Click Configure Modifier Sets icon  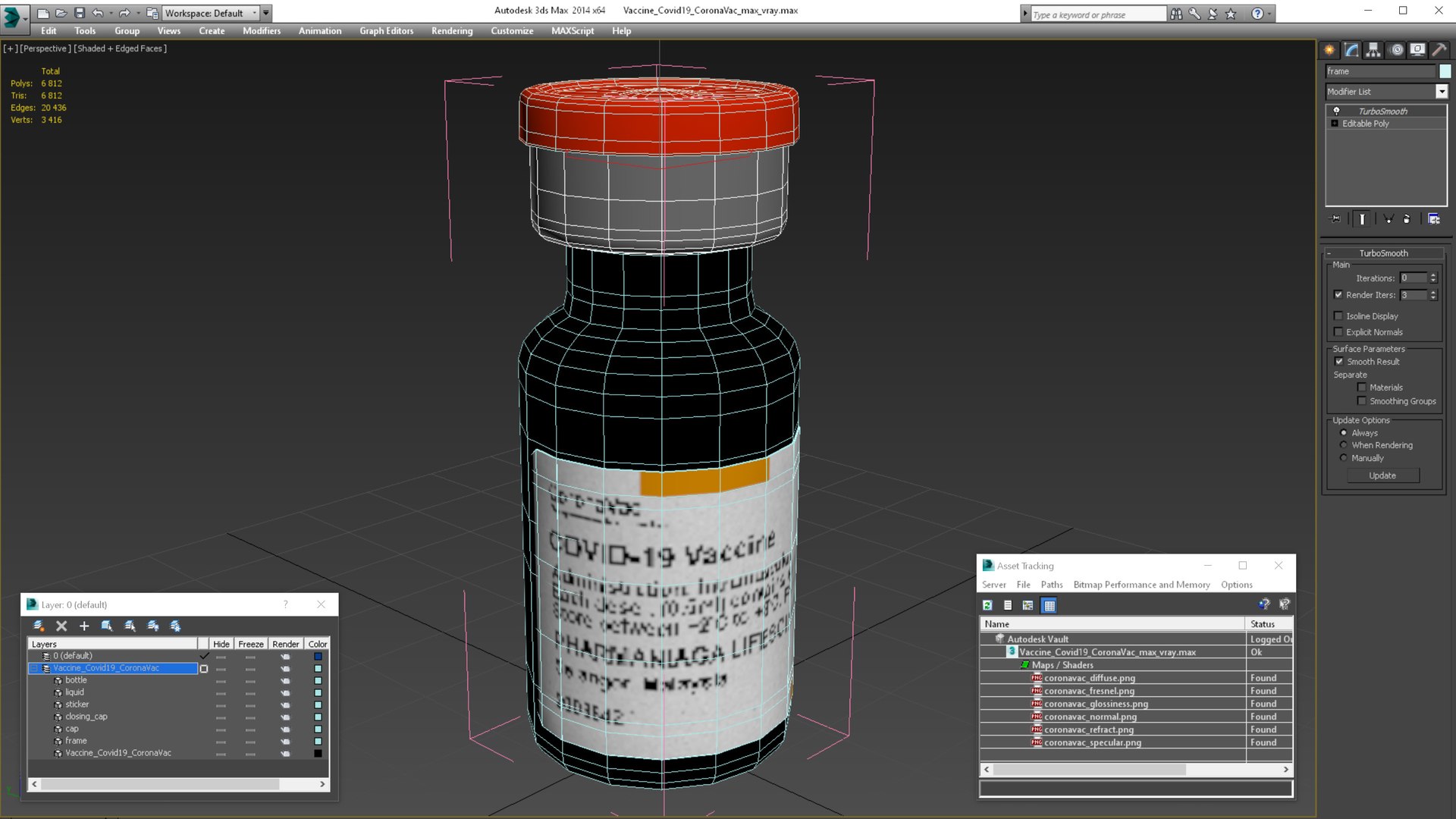1434,218
